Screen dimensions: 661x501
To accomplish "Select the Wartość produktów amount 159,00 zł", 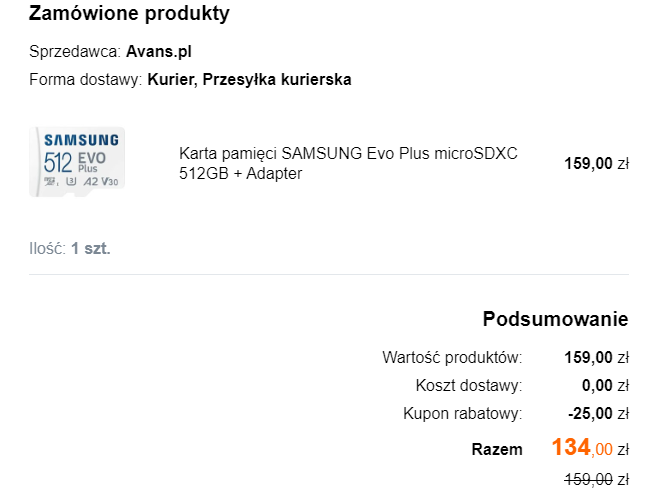I will (x=597, y=358).
